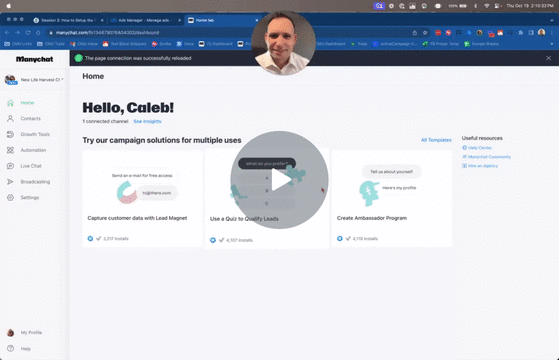Open the Chrome profile avatar
This screenshot has width=559, height=360.
click(x=542, y=32)
